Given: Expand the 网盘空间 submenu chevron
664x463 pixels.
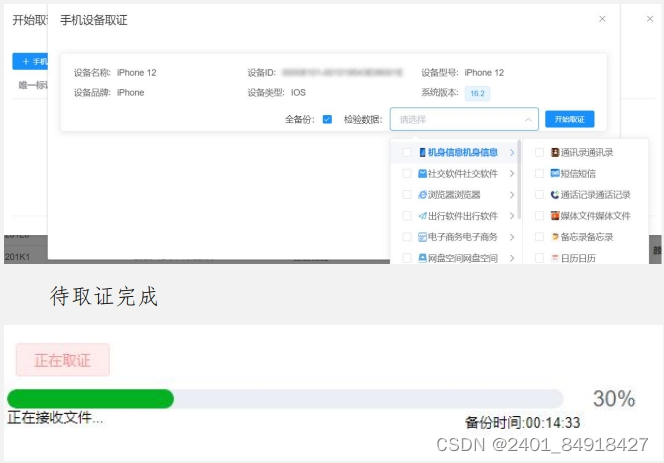Looking at the screenshot, I should pos(512,258).
